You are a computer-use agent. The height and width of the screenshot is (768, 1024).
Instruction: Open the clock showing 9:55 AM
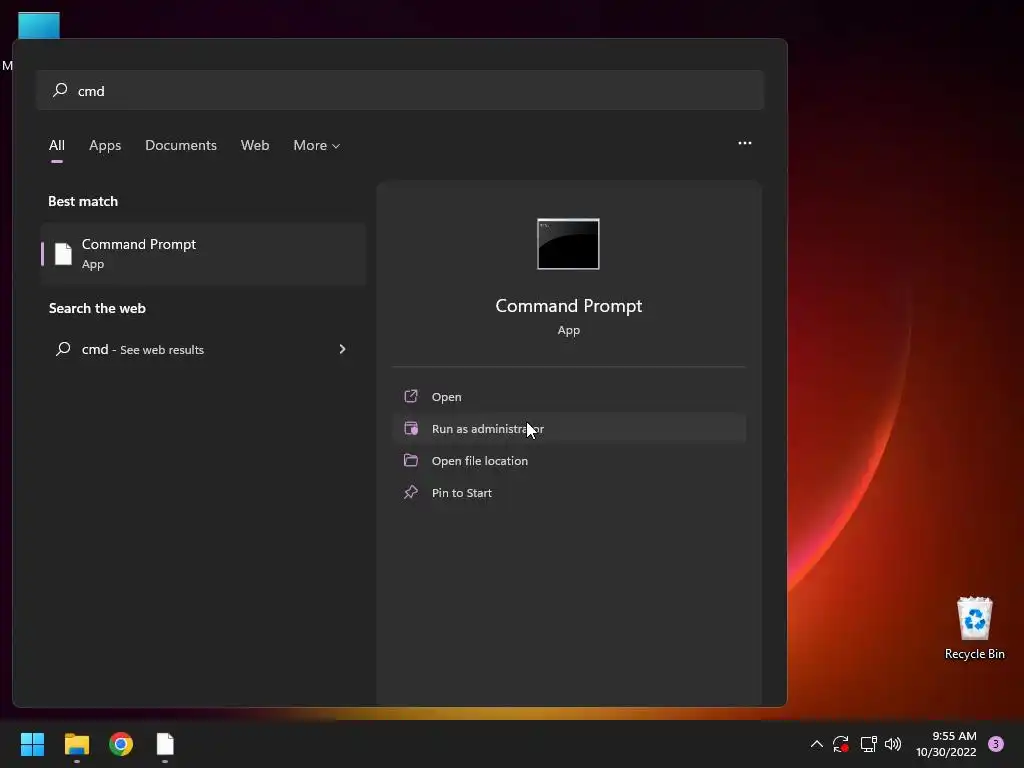point(946,744)
